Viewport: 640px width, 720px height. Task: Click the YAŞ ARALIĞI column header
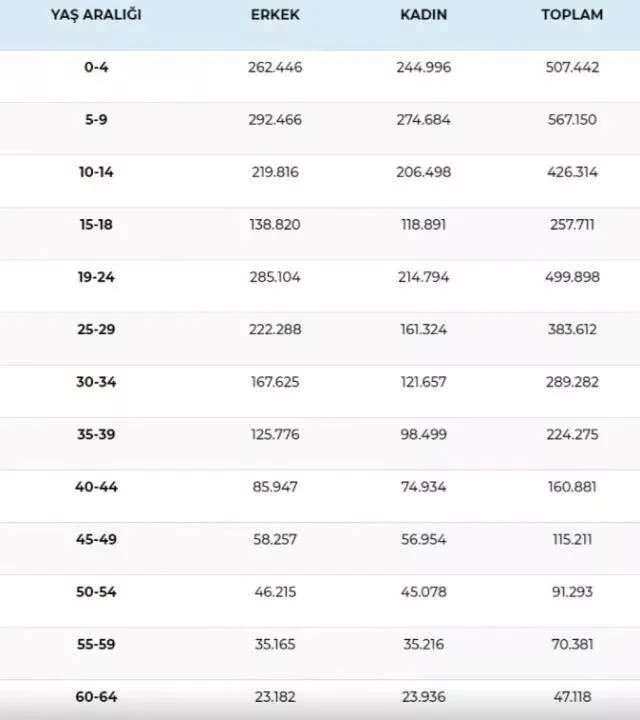[x=97, y=15]
